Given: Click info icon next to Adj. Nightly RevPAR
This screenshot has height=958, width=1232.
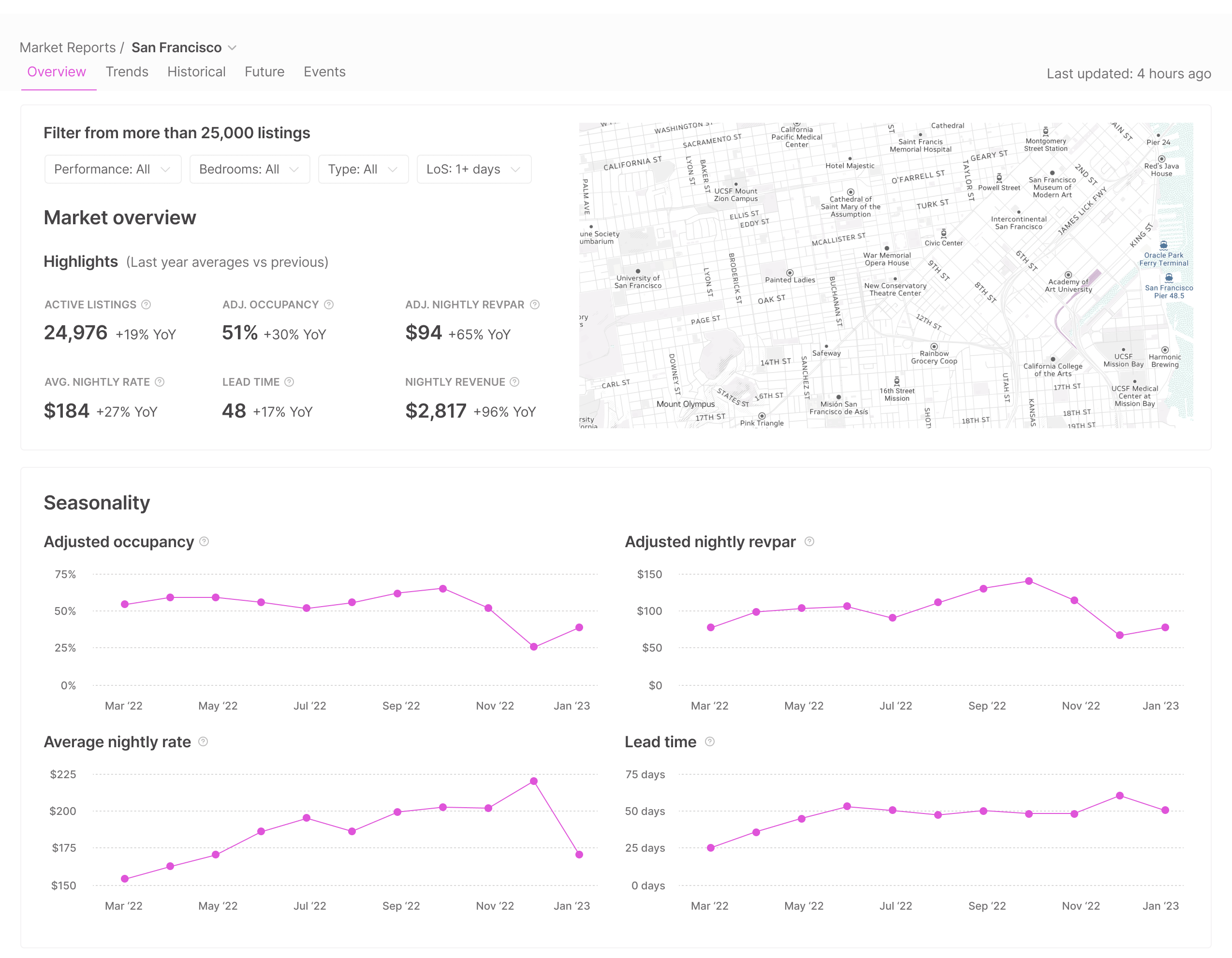Looking at the screenshot, I should click(x=535, y=305).
